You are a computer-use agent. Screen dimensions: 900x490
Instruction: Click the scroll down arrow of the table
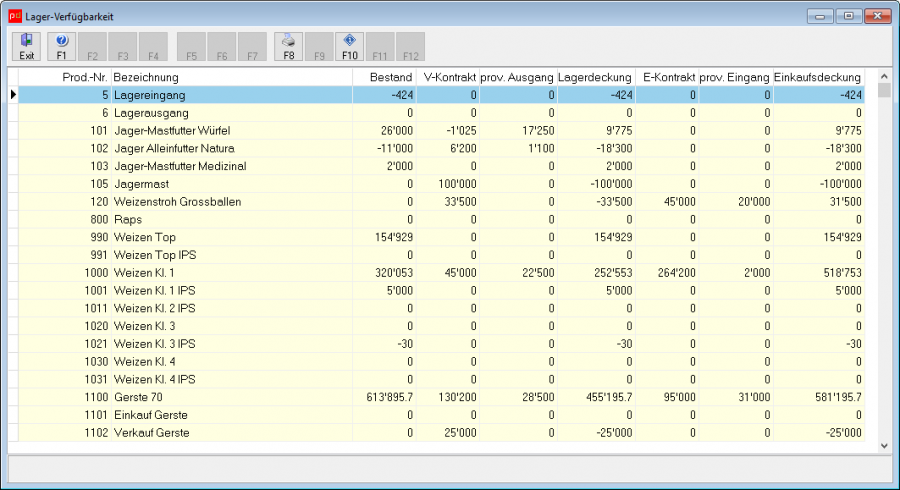click(x=884, y=446)
